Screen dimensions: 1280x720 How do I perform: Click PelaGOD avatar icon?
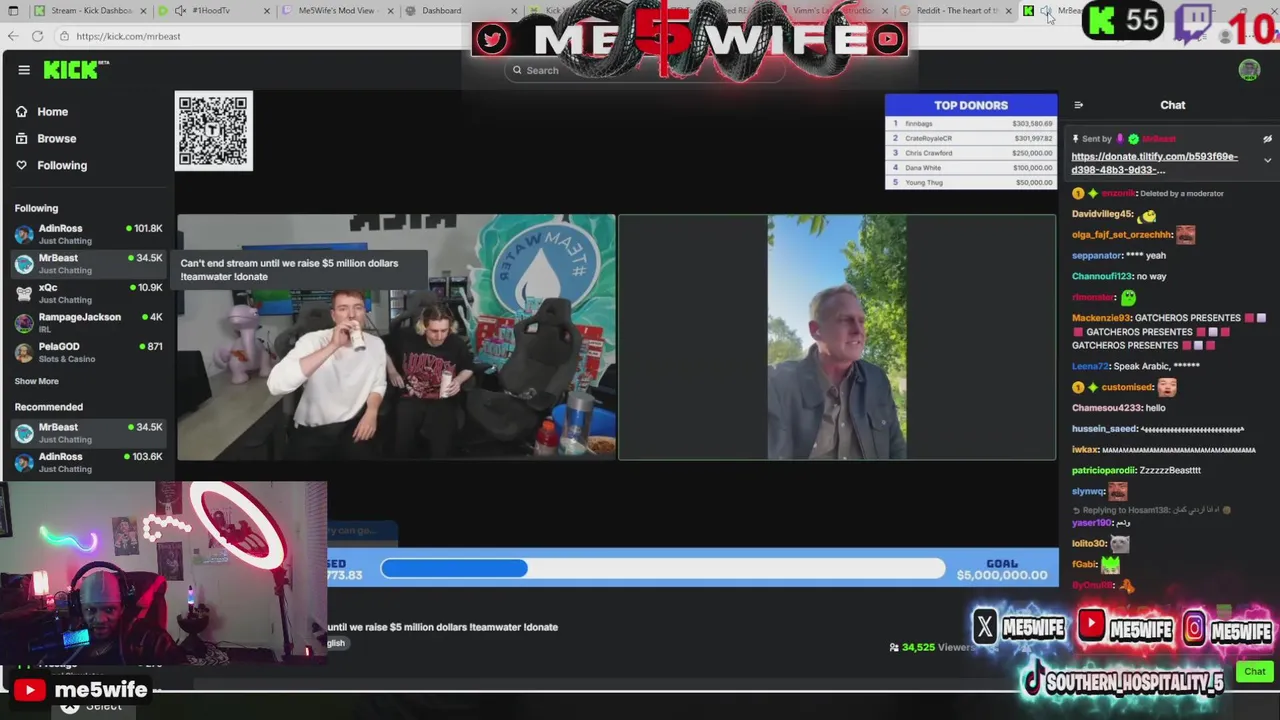pyautogui.click(x=24, y=352)
